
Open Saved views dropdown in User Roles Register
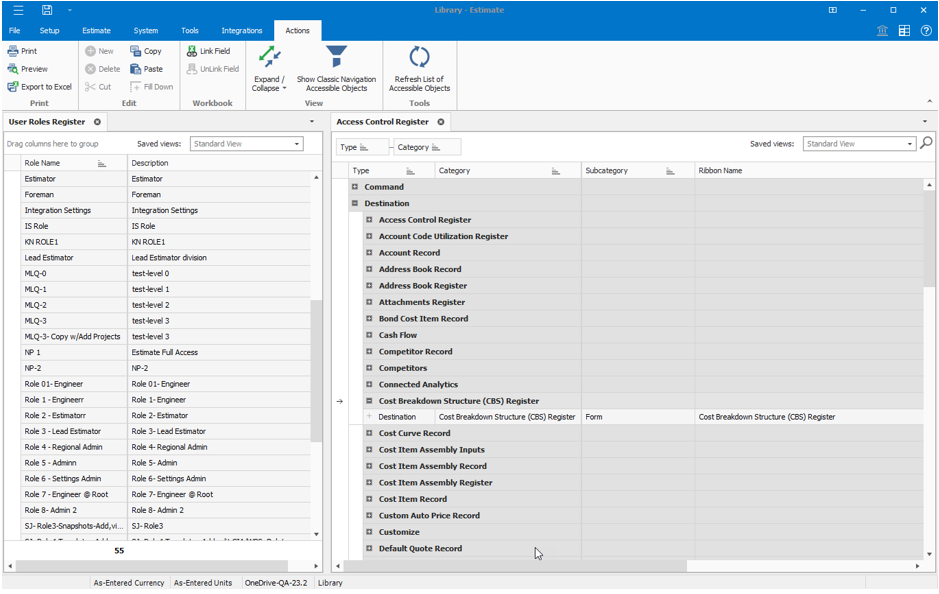pyautogui.click(x=297, y=144)
